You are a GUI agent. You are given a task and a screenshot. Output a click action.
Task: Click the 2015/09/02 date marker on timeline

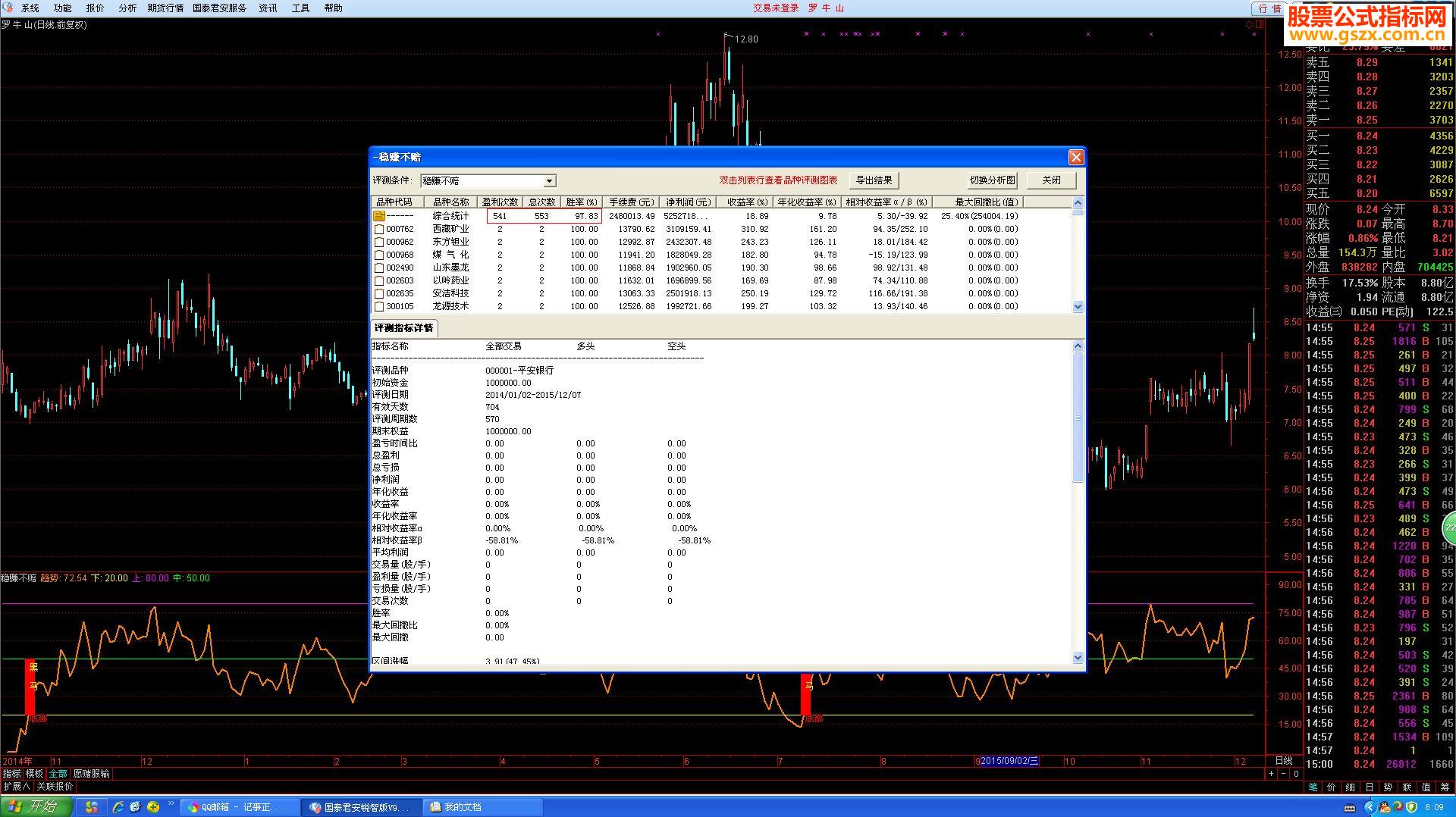[x=1009, y=761]
